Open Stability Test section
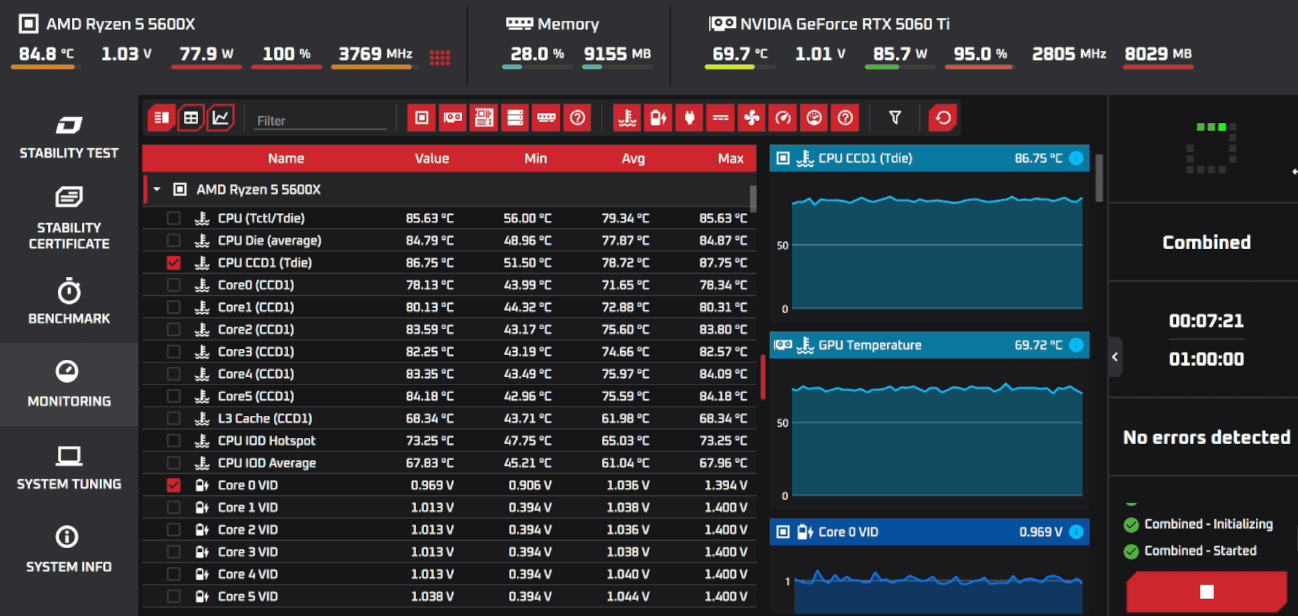1298x616 pixels. click(69, 137)
